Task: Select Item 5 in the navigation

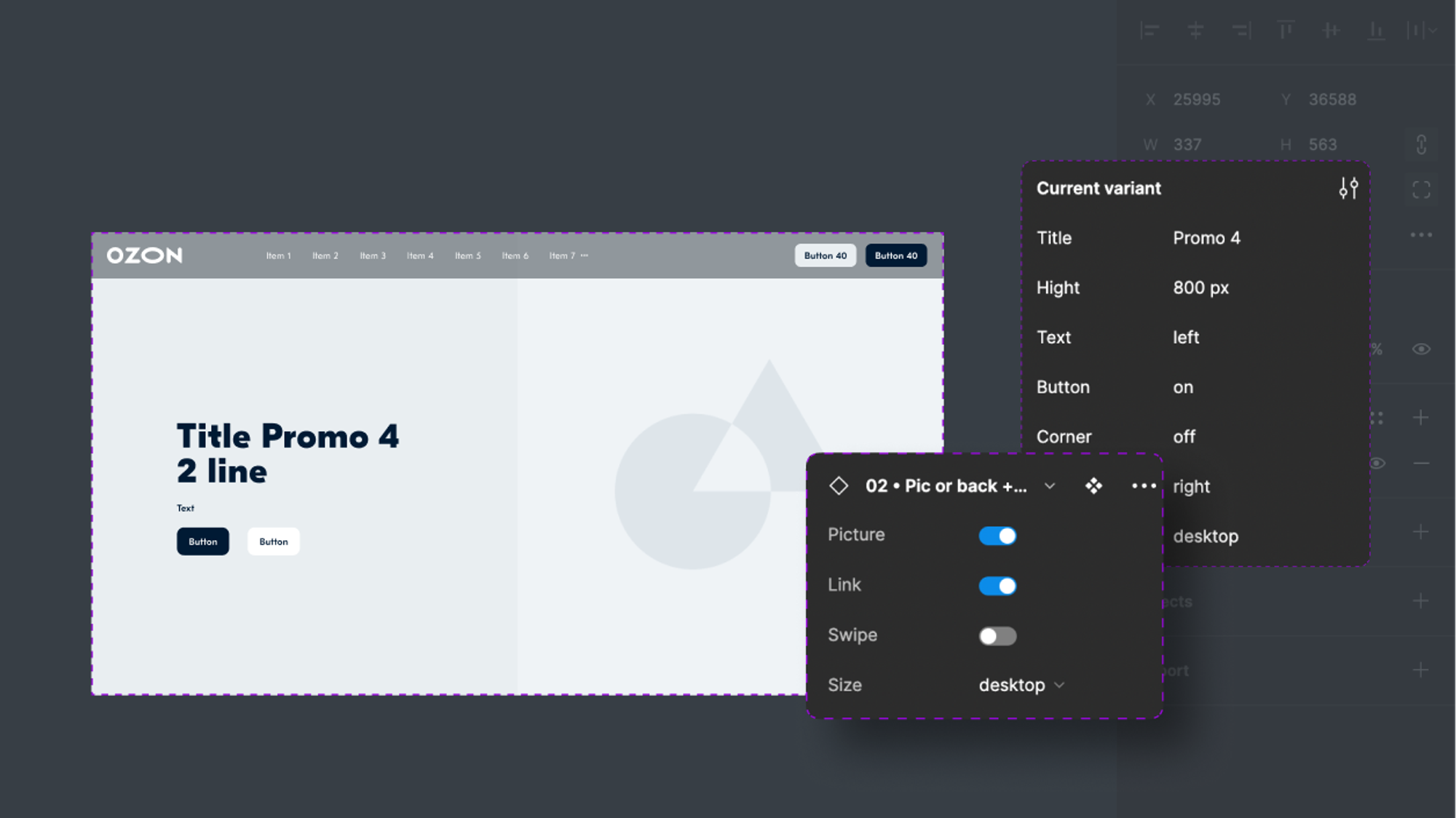Action: tap(467, 255)
